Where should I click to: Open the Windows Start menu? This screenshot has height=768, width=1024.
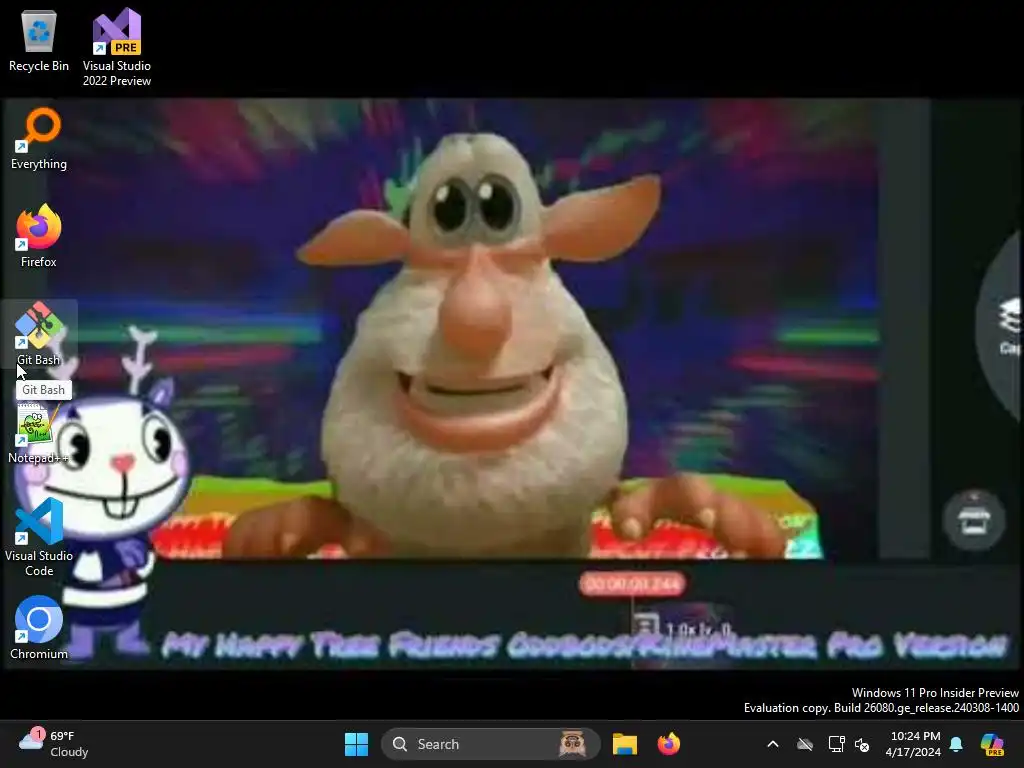point(357,744)
